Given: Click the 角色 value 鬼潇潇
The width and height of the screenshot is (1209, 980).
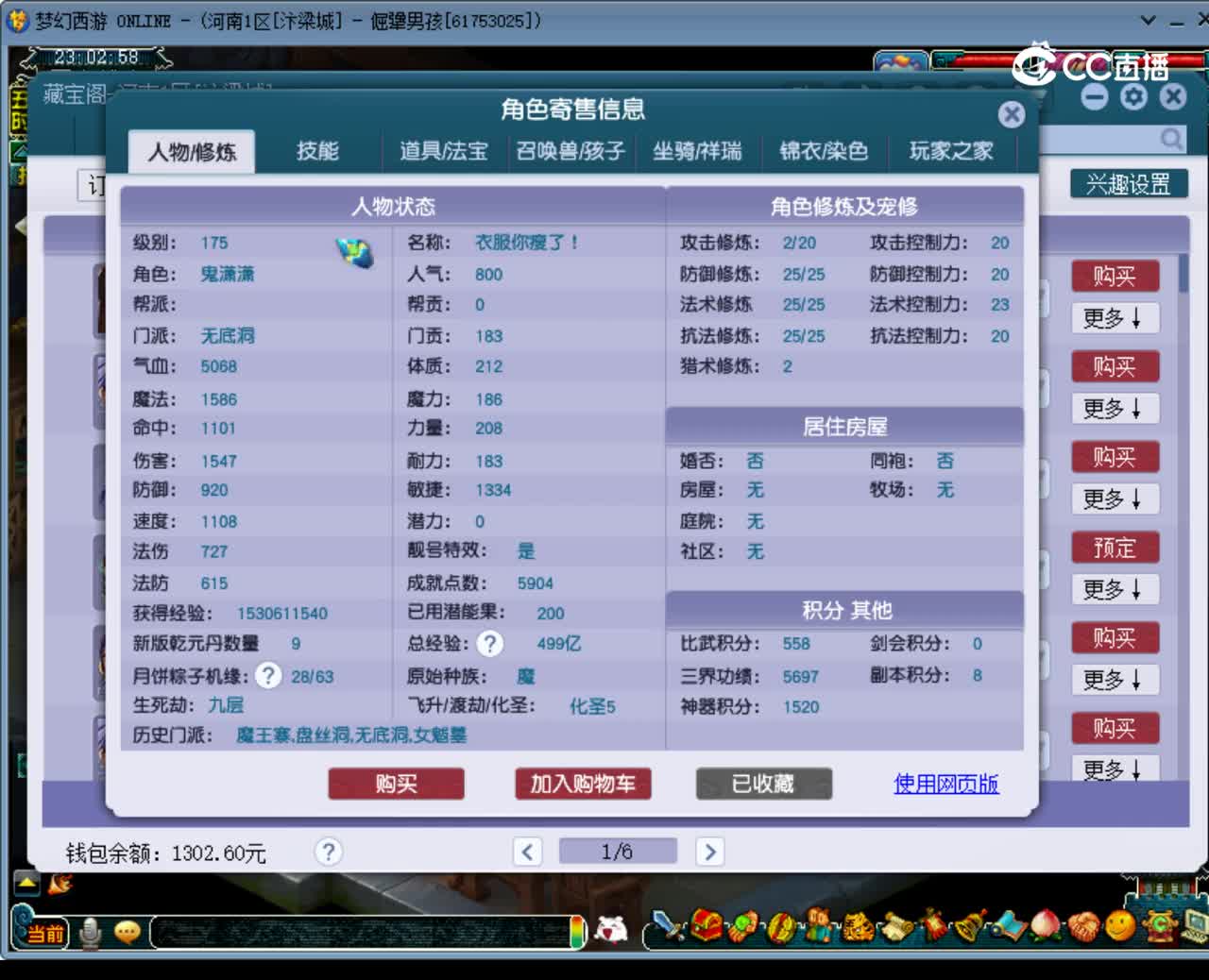Looking at the screenshot, I should coord(228,274).
